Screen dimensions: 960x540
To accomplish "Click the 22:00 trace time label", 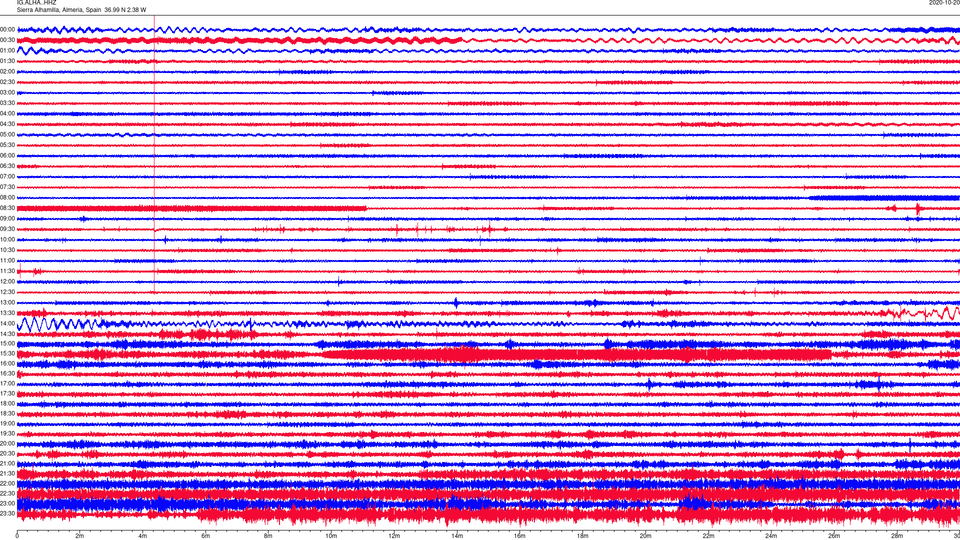I will 8,483.
